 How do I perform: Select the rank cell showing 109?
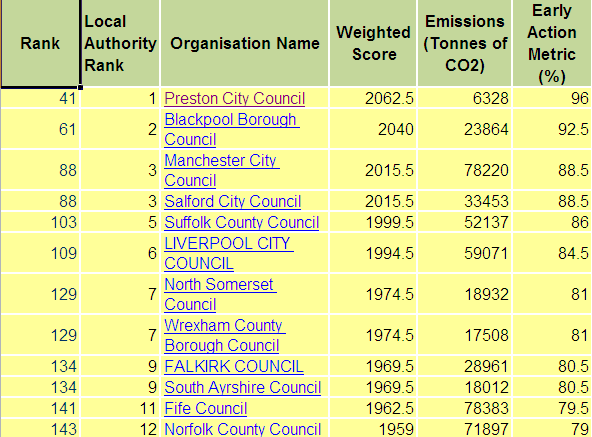[x=40, y=253]
